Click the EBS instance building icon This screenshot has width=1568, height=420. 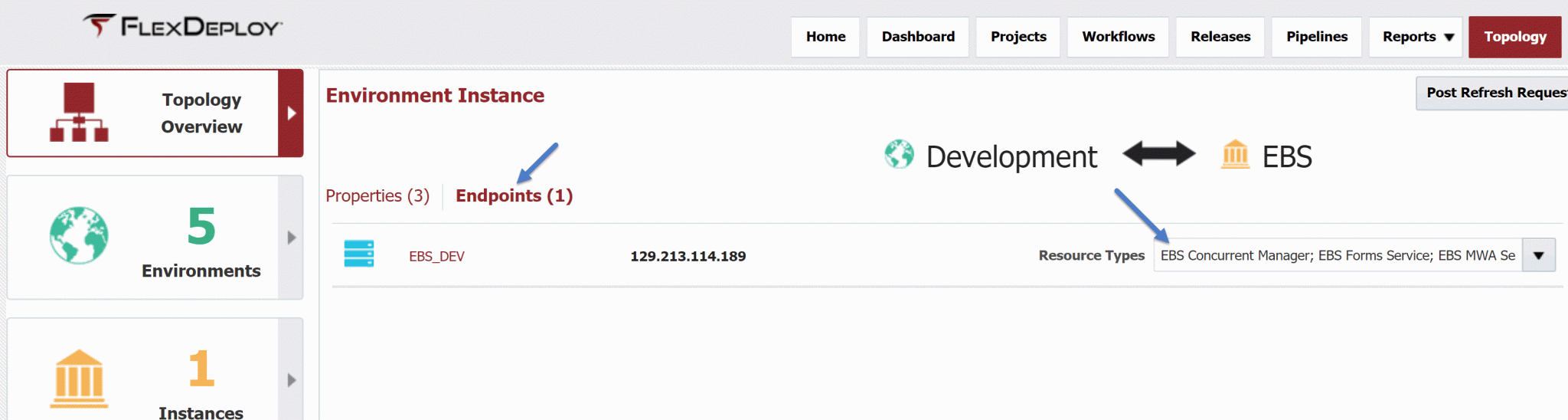[1235, 155]
